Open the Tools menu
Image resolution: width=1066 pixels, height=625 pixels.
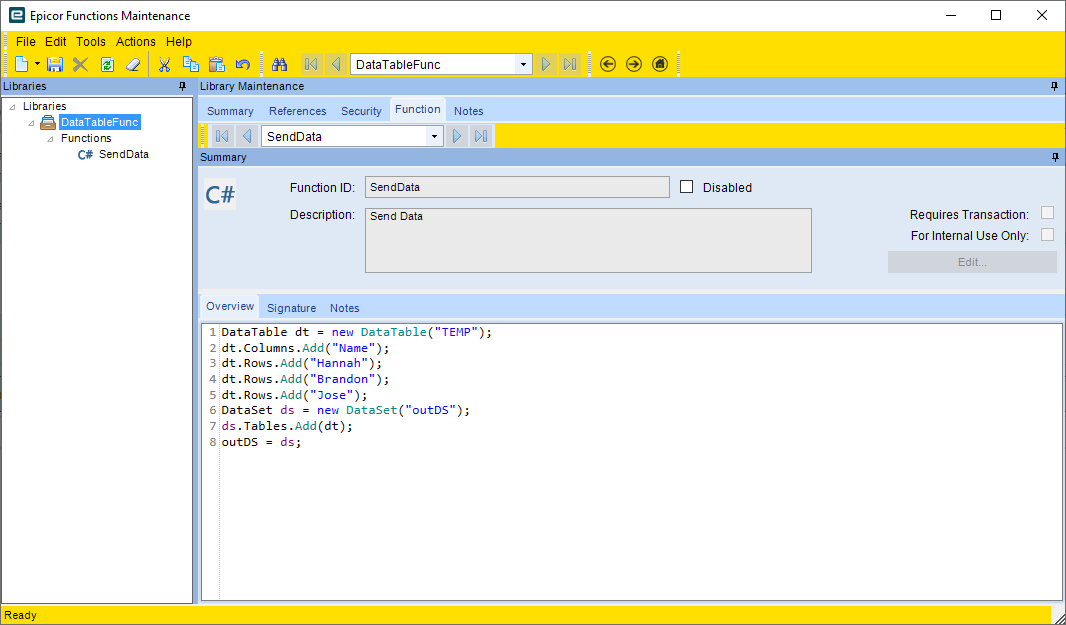[x=90, y=41]
